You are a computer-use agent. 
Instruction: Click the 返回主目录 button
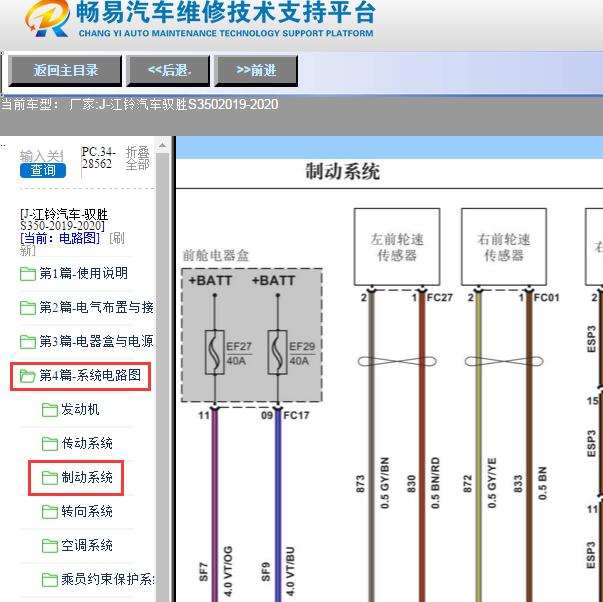click(65, 71)
